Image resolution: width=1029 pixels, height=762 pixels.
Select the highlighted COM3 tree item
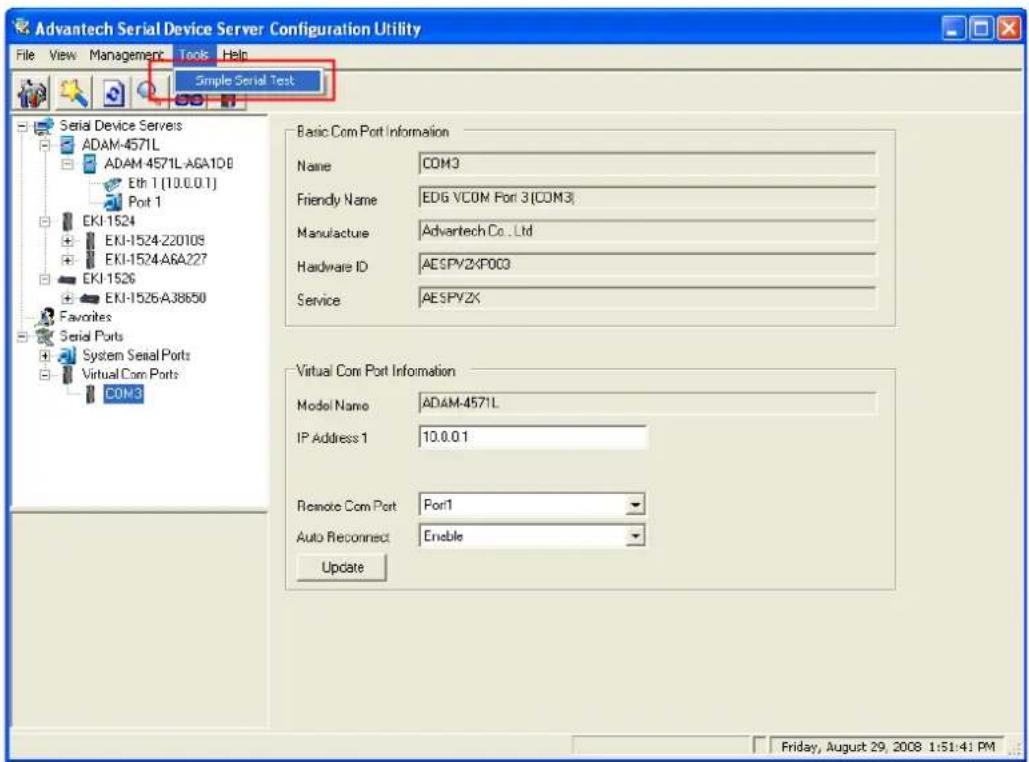[123, 394]
